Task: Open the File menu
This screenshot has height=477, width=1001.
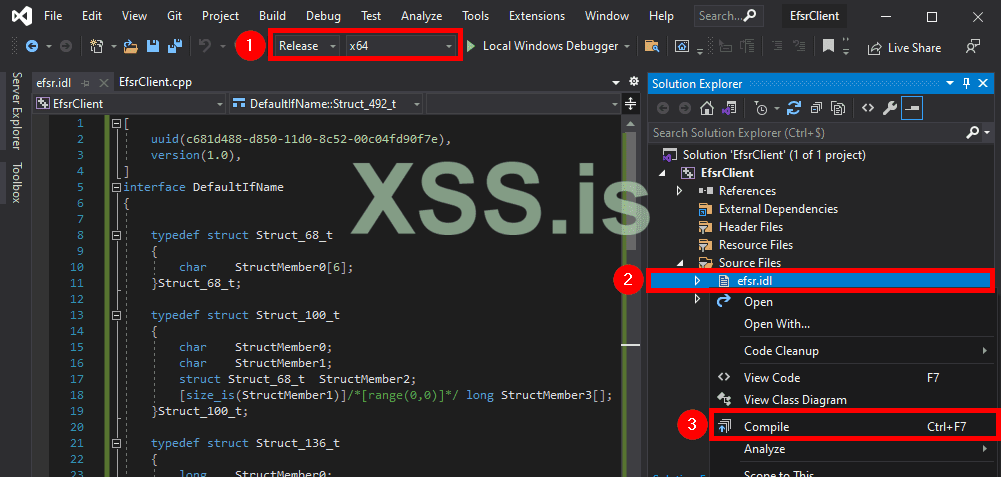Action: point(52,16)
